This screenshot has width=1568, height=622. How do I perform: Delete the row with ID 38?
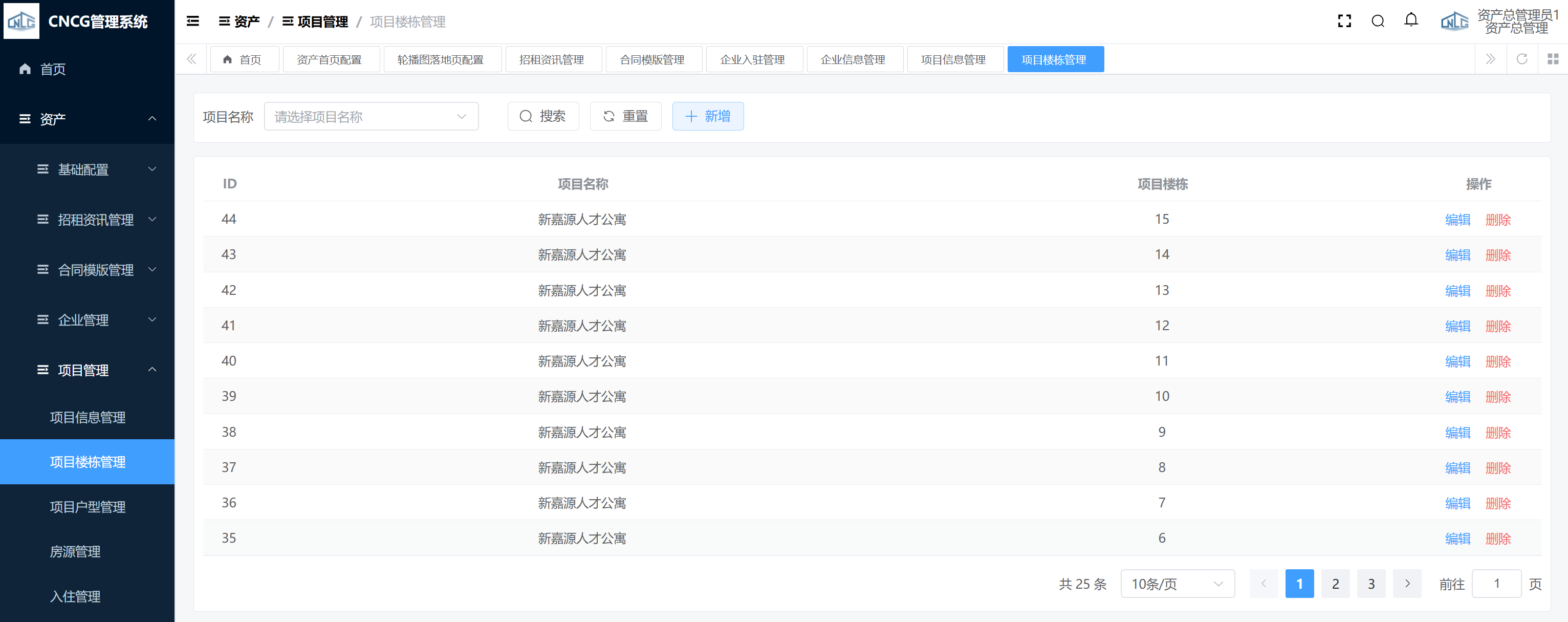[1497, 433]
